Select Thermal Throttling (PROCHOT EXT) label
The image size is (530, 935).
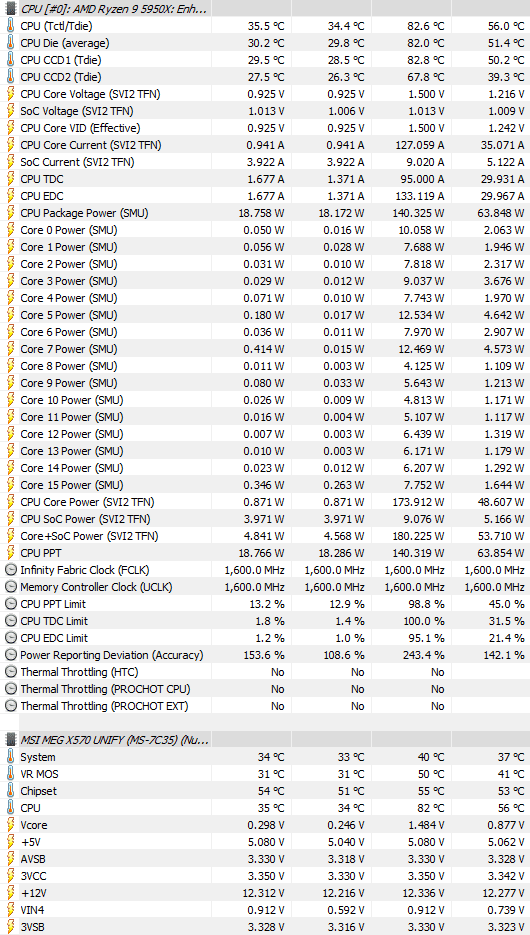104,705
